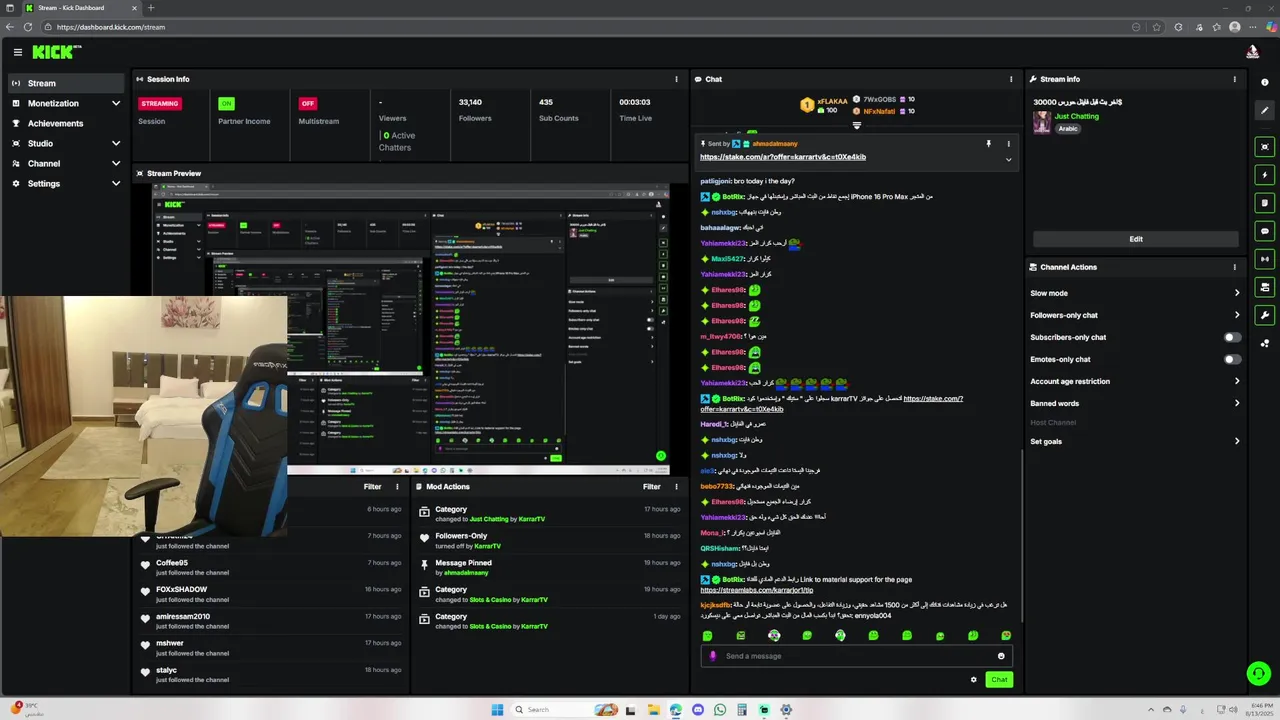Image resolution: width=1280 pixels, height=720 pixels.
Task: Click Just Chatting category link in Stream Info
Action: pyautogui.click(x=1077, y=116)
